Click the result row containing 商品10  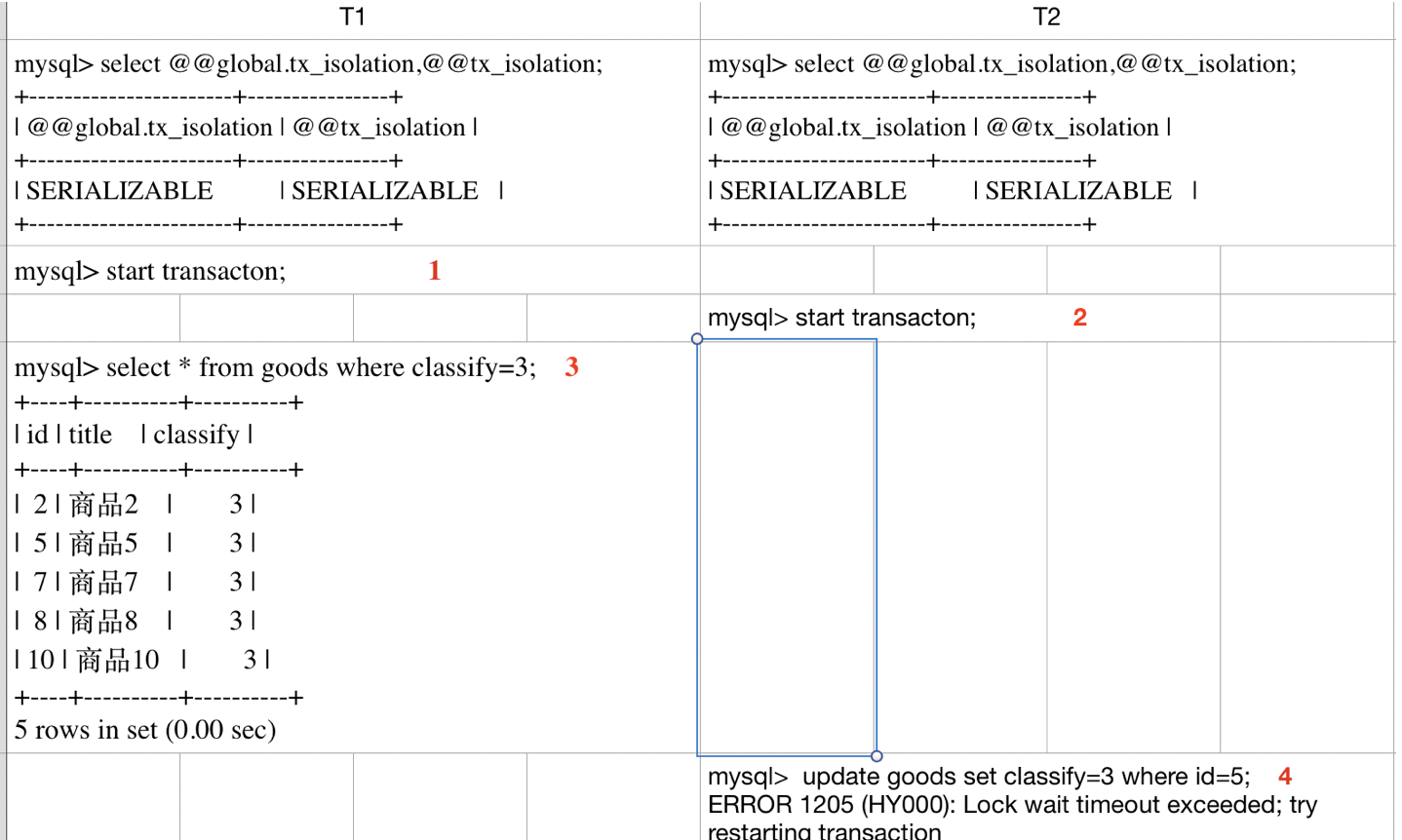[x=142, y=661]
